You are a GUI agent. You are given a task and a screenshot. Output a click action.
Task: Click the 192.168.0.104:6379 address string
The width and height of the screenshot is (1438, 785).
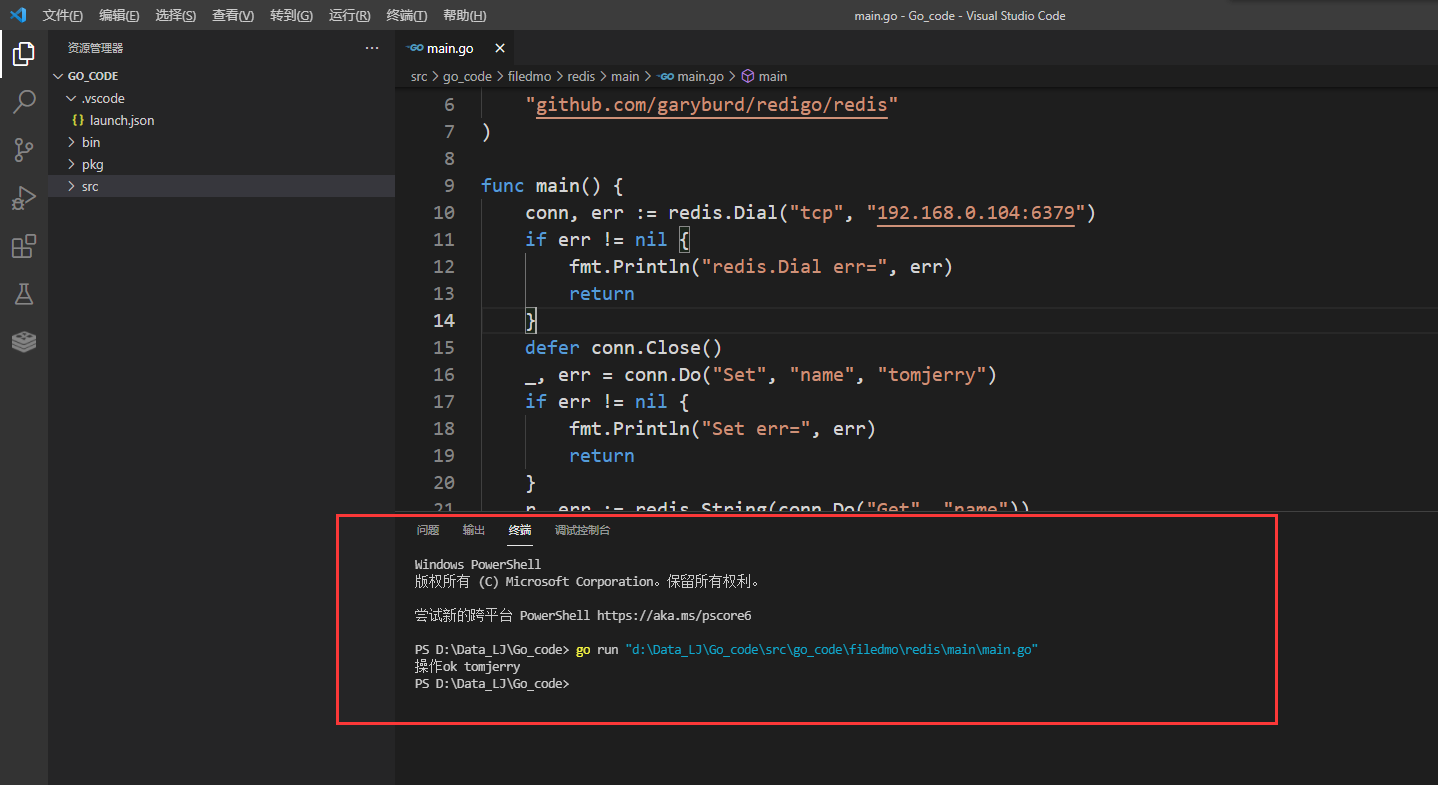tap(975, 213)
